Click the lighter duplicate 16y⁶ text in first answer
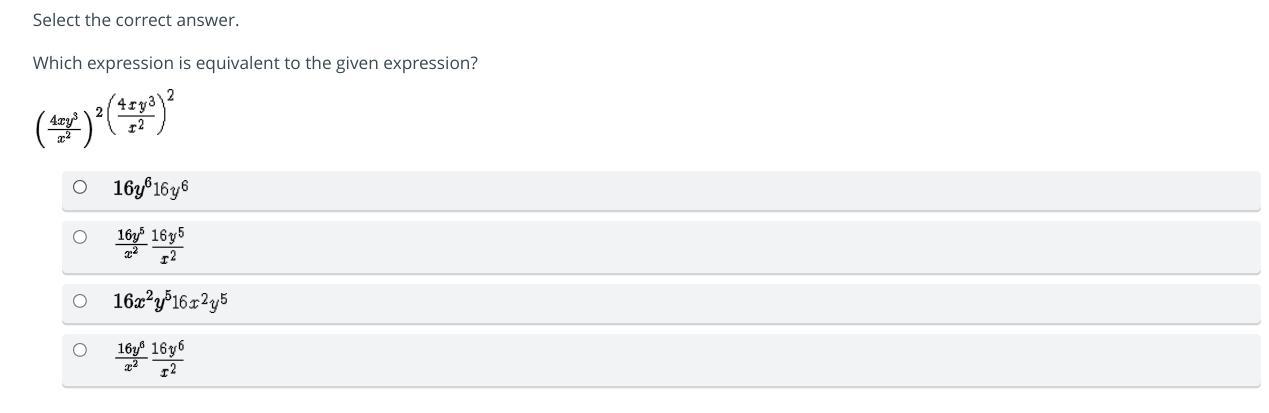Screen dimensions: 1269x413 coord(169,188)
